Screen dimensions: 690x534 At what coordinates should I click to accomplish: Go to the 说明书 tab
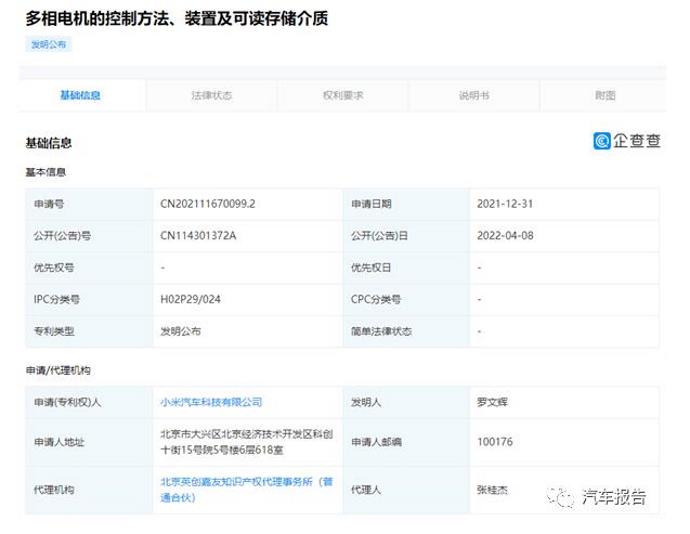coord(473,96)
